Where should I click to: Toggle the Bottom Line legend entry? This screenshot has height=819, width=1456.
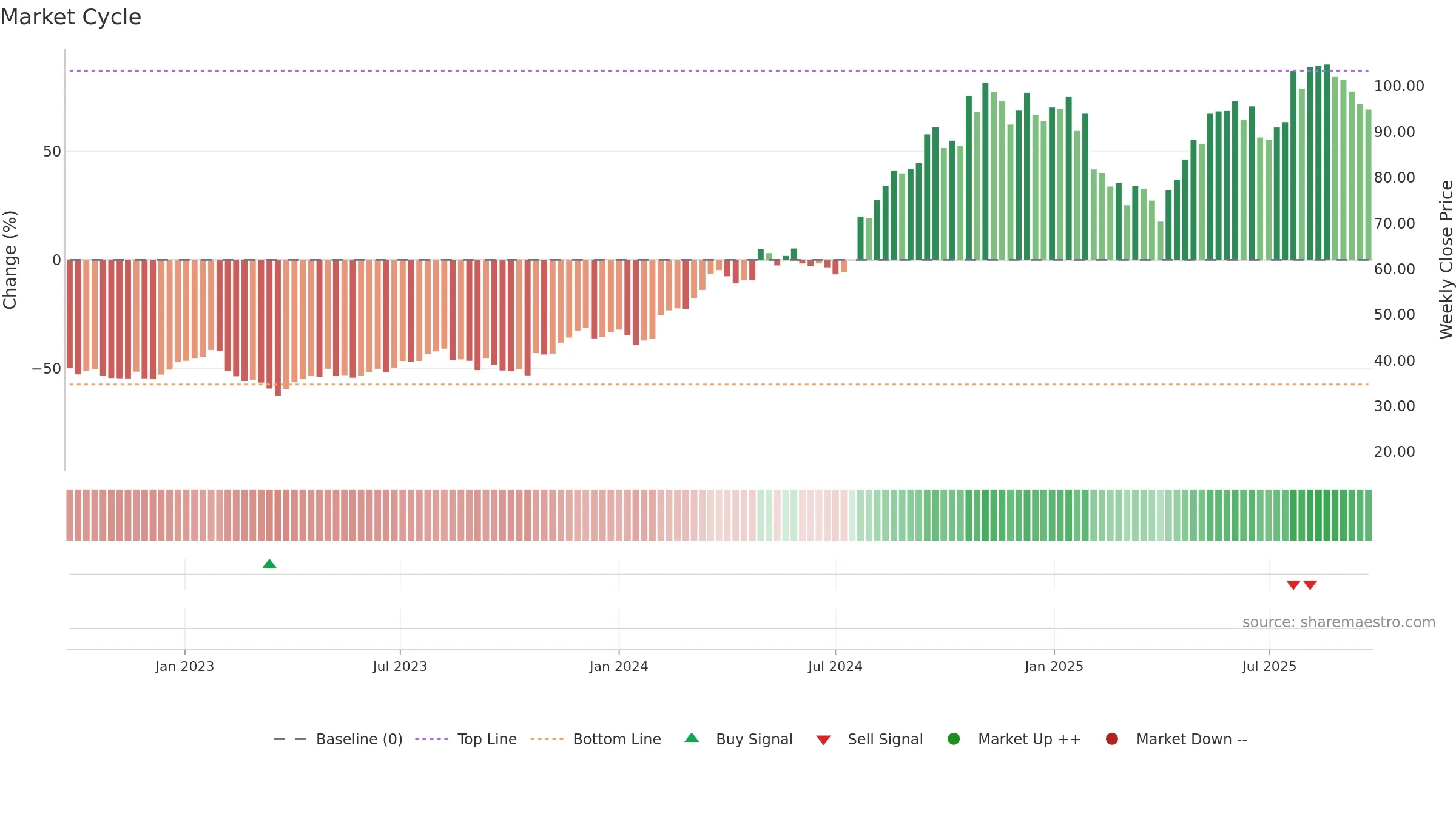coord(595,739)
